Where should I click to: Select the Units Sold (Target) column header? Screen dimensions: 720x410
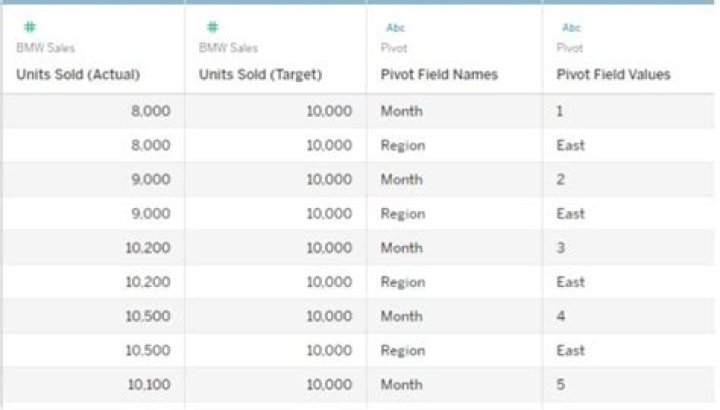click(x=260, y=74)
